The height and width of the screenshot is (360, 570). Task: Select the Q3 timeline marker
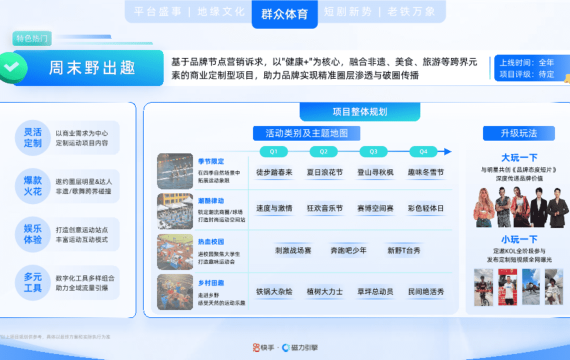pos(373,152)
